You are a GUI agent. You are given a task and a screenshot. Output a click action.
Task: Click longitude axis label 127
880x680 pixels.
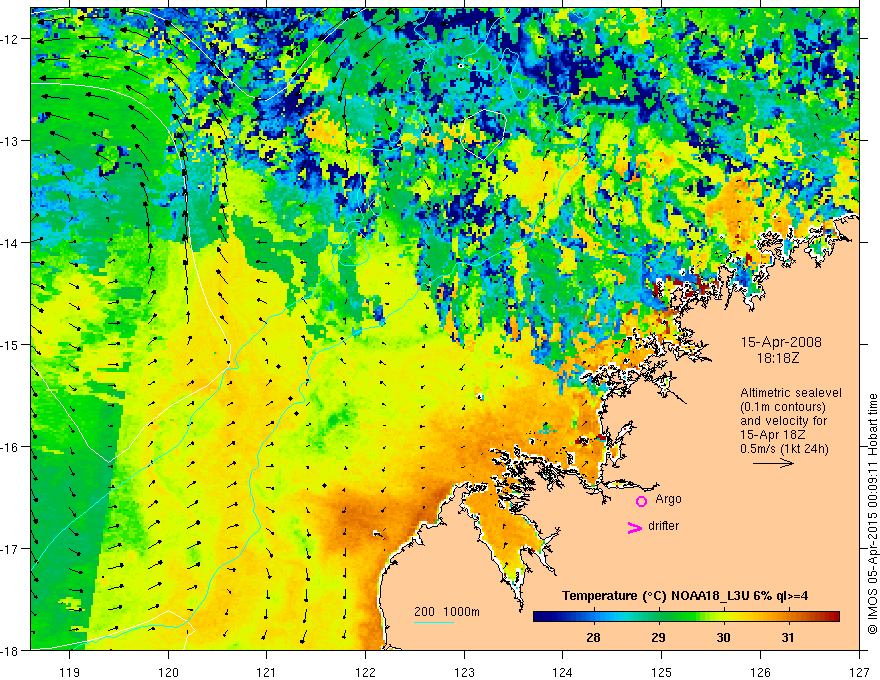[x=859, y=671]
